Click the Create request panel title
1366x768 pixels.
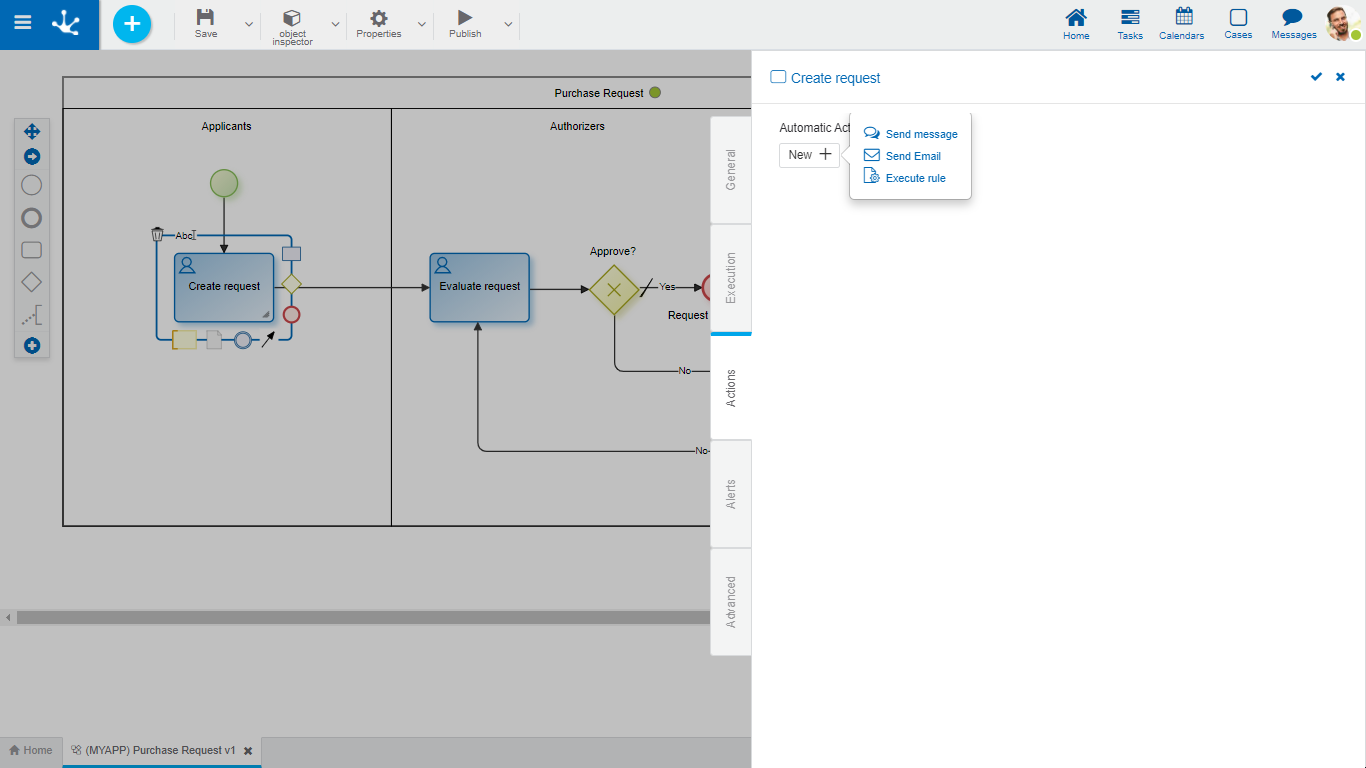pyautogui.click(x=835, y=78)
